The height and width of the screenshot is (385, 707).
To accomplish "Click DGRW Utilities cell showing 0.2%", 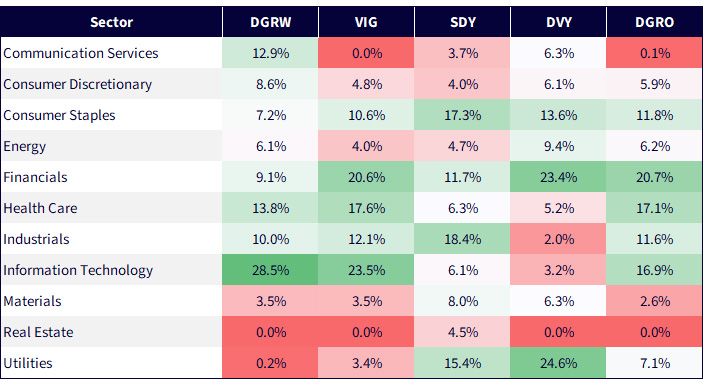I will 271,362.
